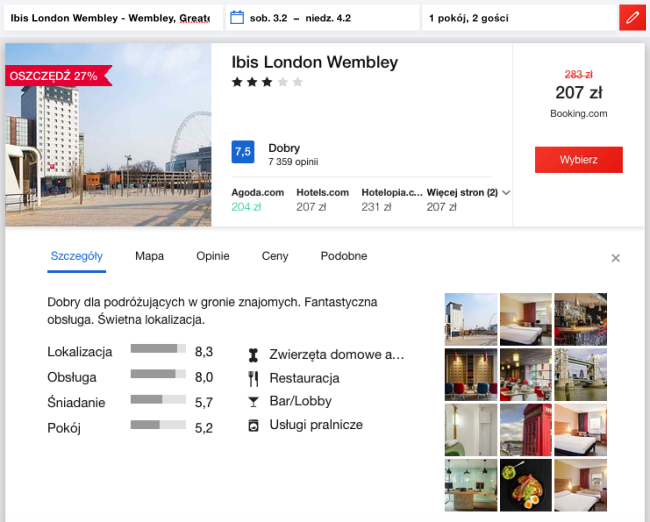This screenshot has height=522, width=650.
Task: Open the calendar icon date picker
Action: [237, 18]
